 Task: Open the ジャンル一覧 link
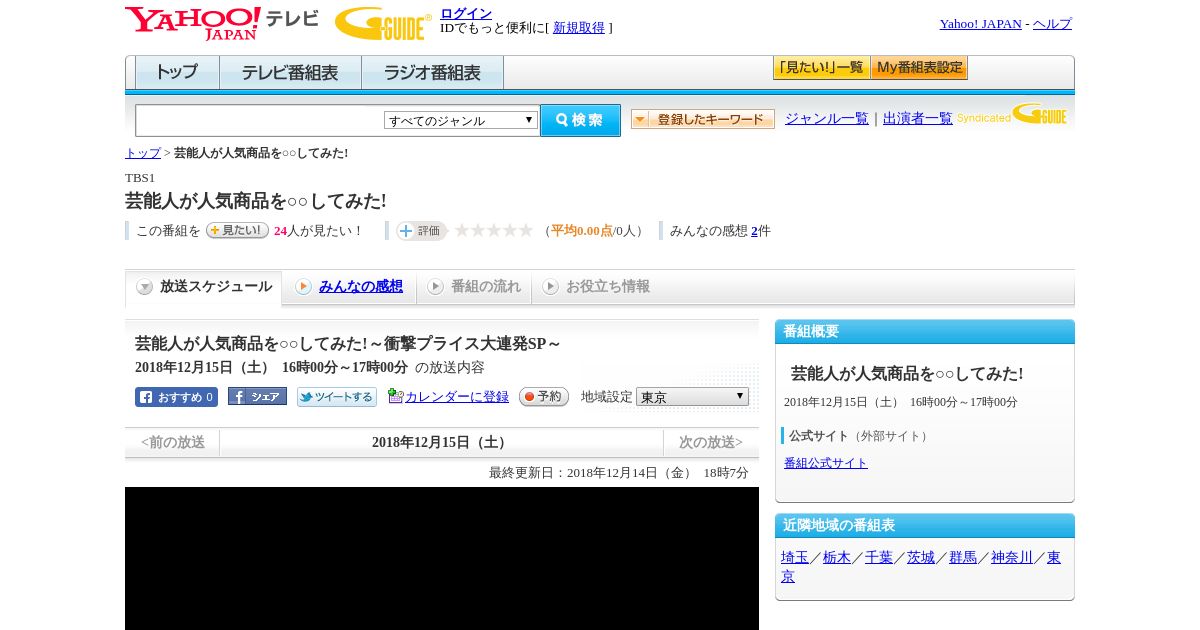827,119
